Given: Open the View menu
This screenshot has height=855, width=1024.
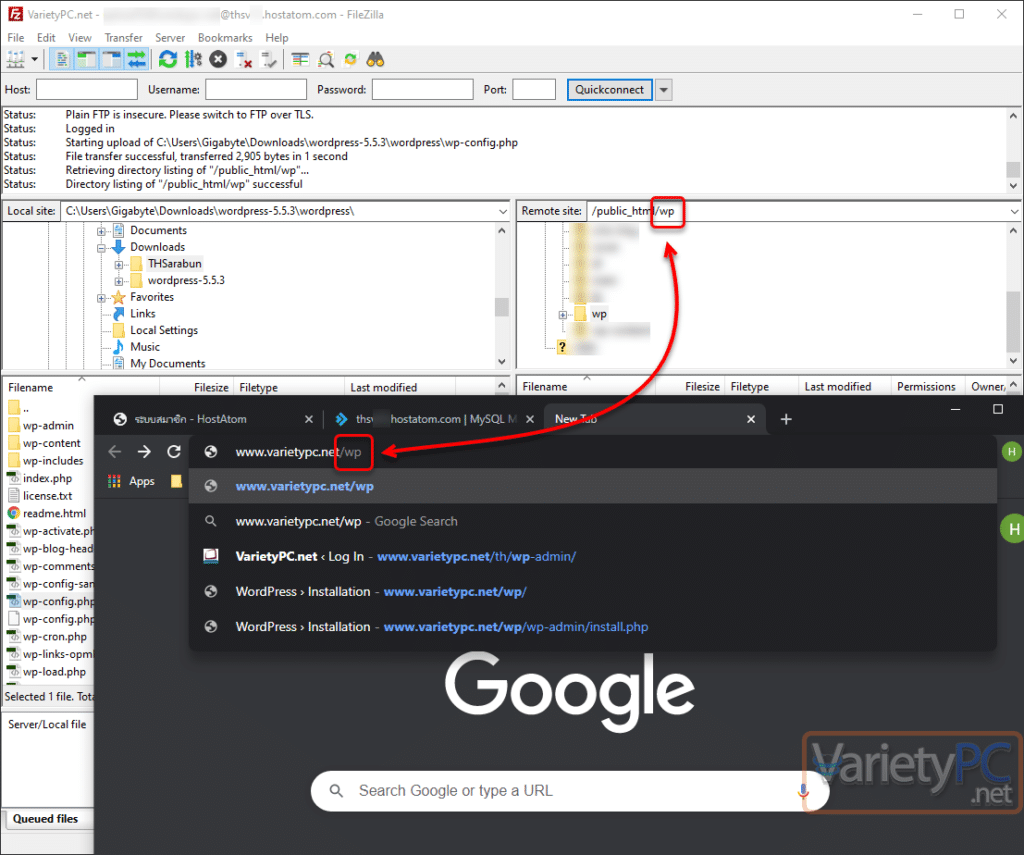Looking at the screenshot, I should tap(80, 38).
